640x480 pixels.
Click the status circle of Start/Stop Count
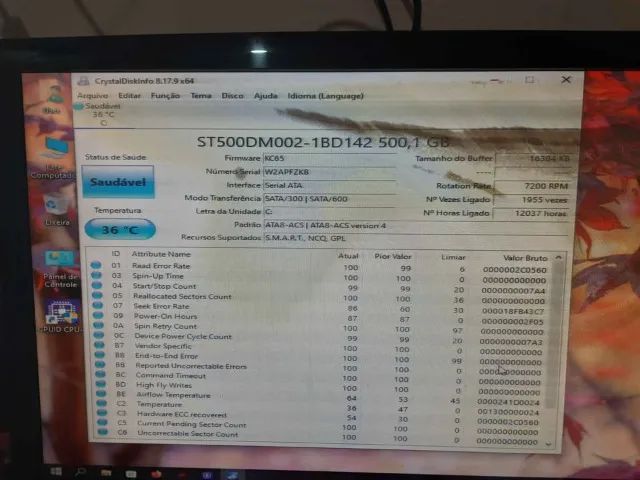(x=97, y=285)
